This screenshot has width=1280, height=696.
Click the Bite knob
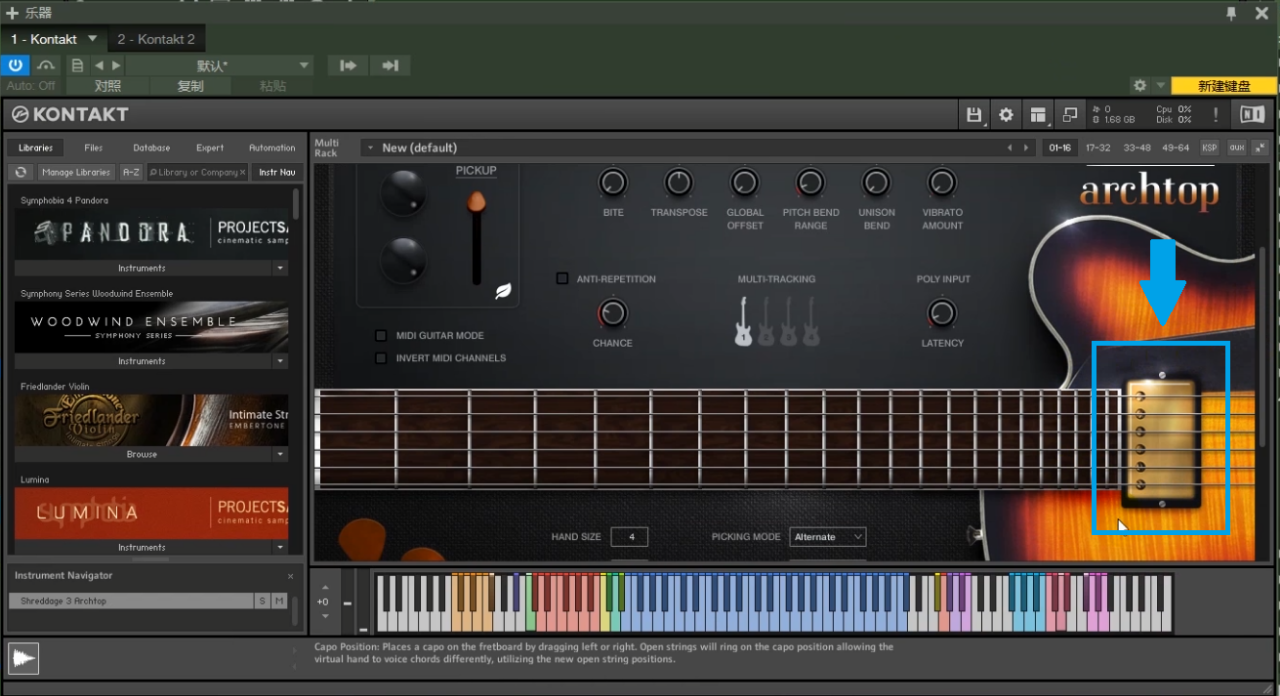click(x=613, y=183)
